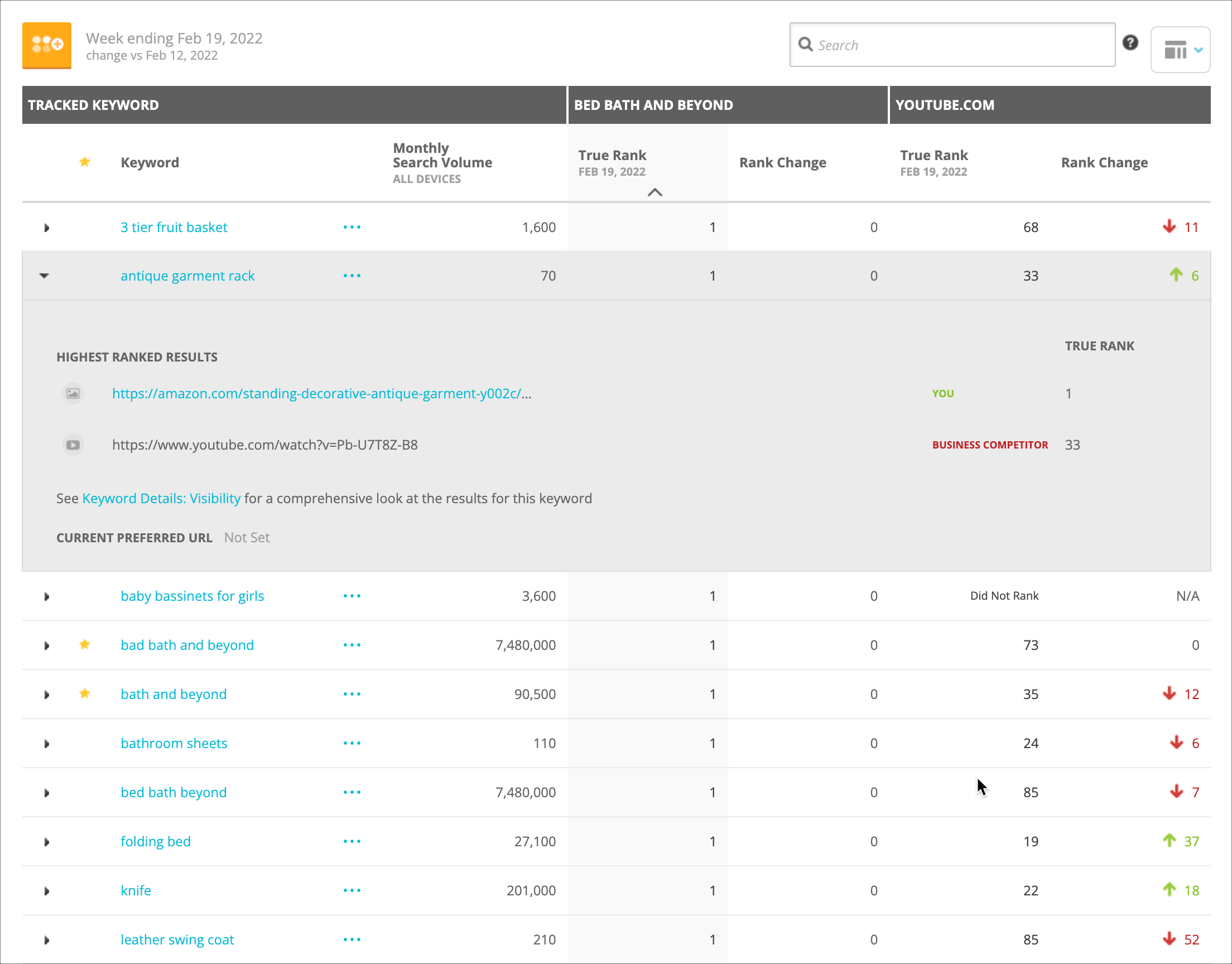1232x964 pixels.
Task: Expand the bathroom sheets row
Action: [x=47, y=744]
